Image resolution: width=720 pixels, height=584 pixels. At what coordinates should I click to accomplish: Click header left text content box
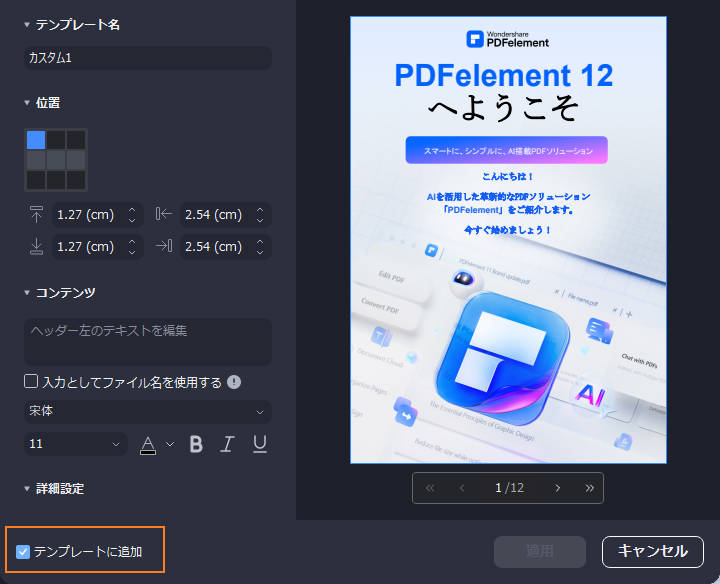147,342
